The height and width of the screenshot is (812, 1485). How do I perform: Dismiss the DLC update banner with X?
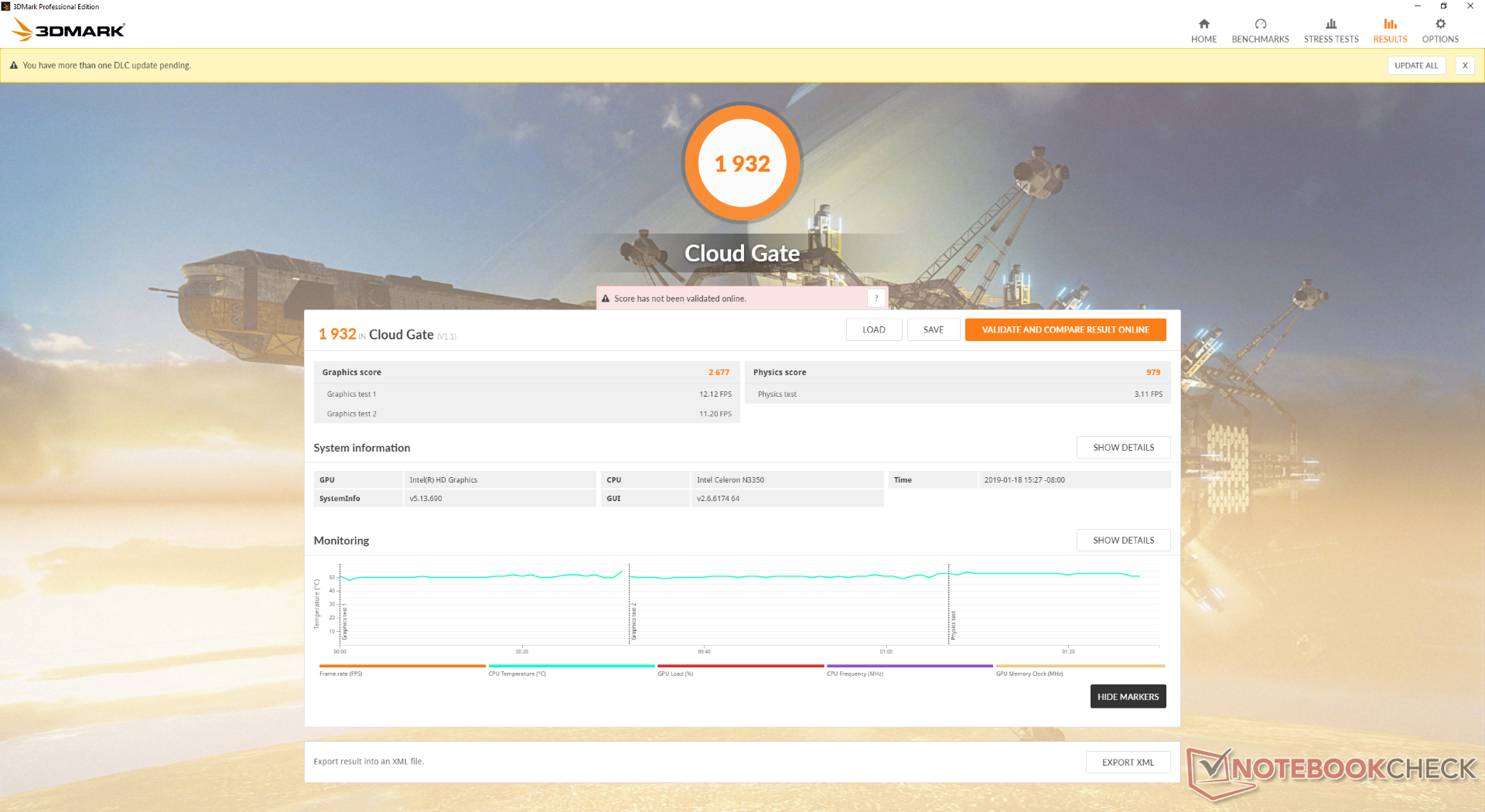tap(1465, 66)
